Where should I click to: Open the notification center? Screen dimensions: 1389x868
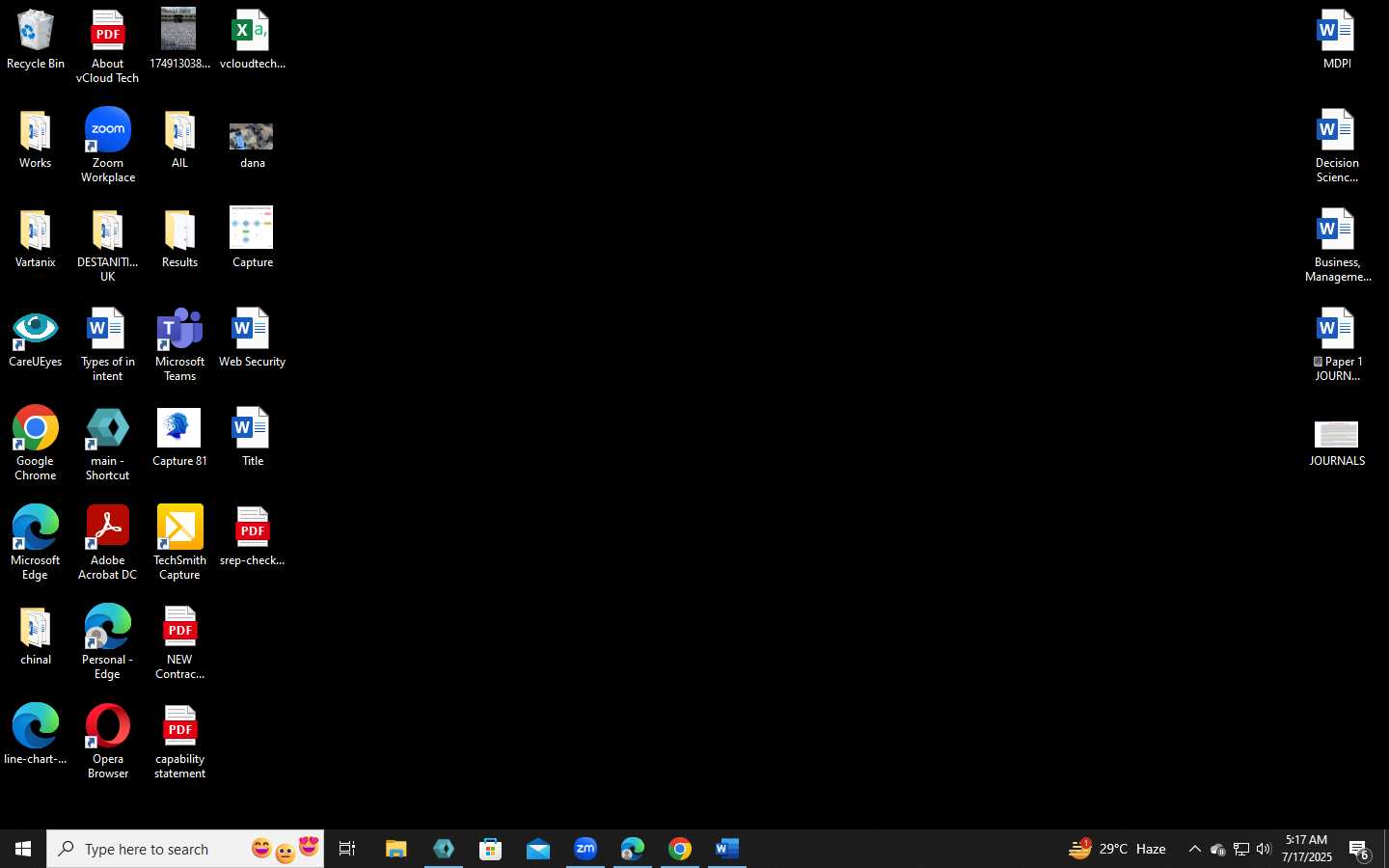(1360, 849)
